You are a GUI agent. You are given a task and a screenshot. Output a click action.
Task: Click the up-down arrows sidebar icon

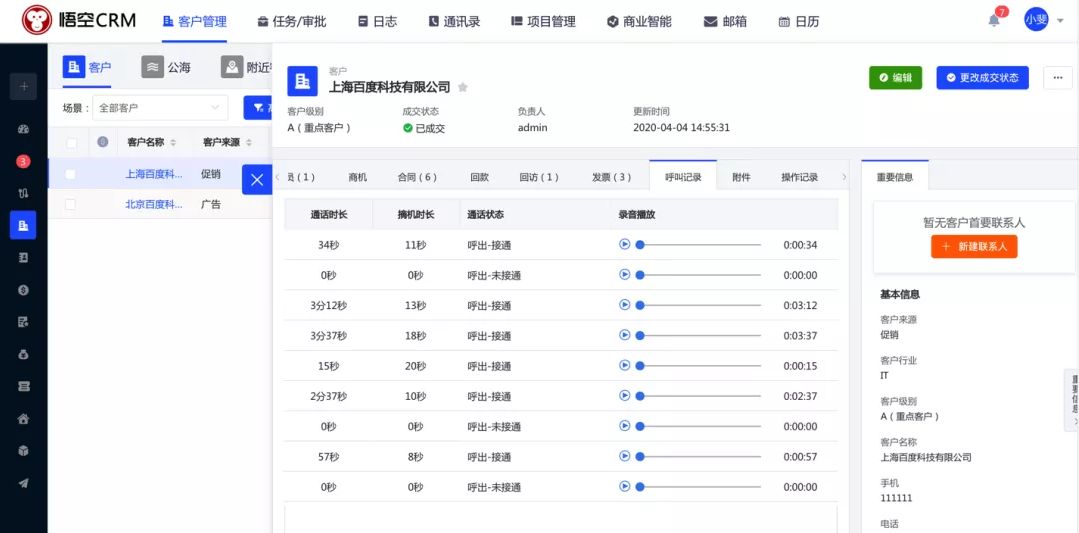click(x=23, y=193)
